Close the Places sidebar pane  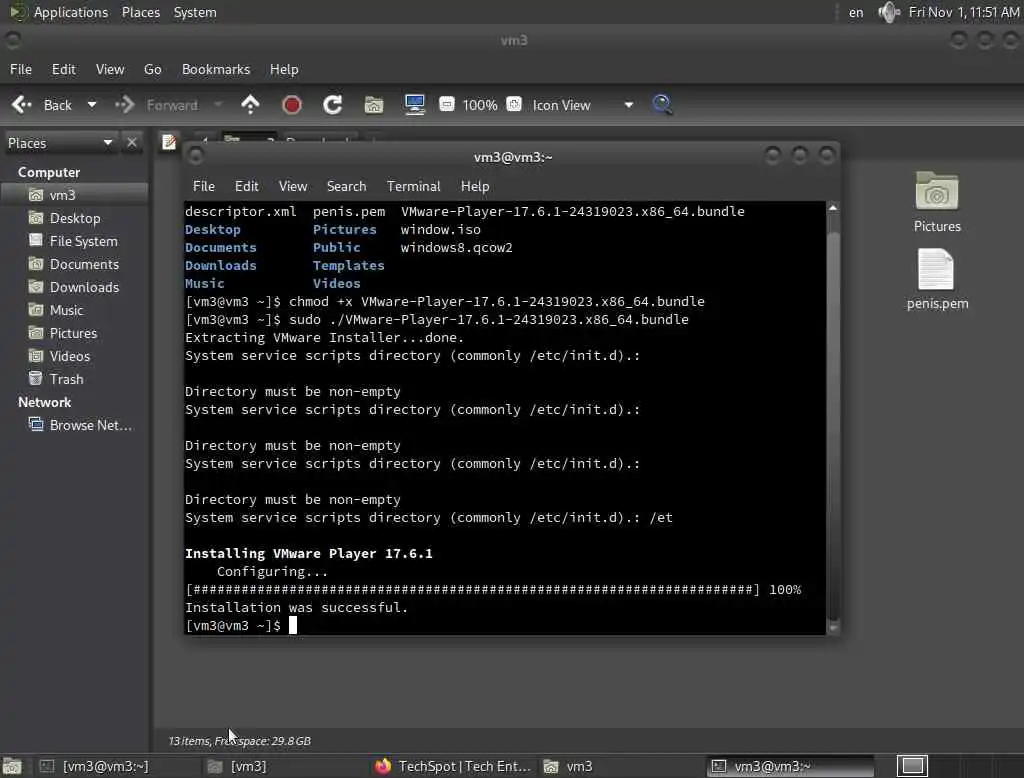coord(132,142)
